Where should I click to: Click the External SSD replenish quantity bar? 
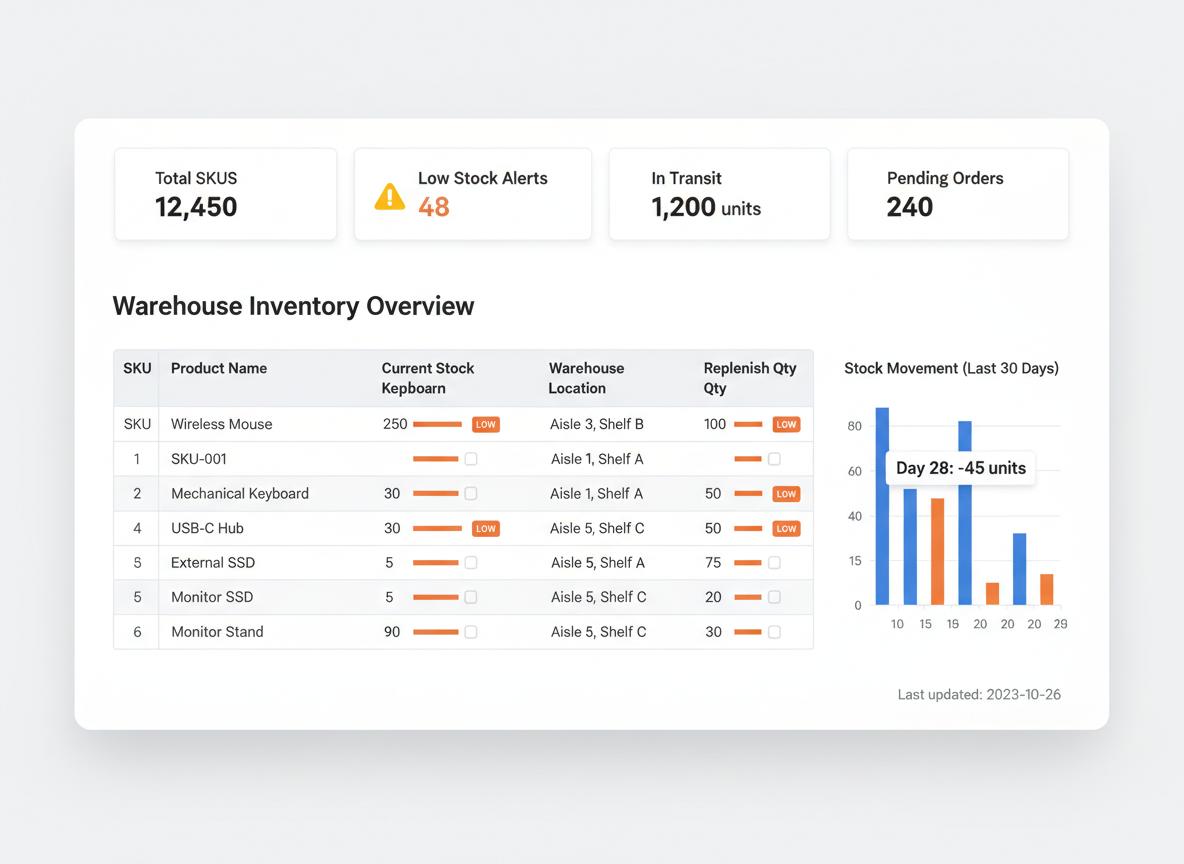coord(748,563)
